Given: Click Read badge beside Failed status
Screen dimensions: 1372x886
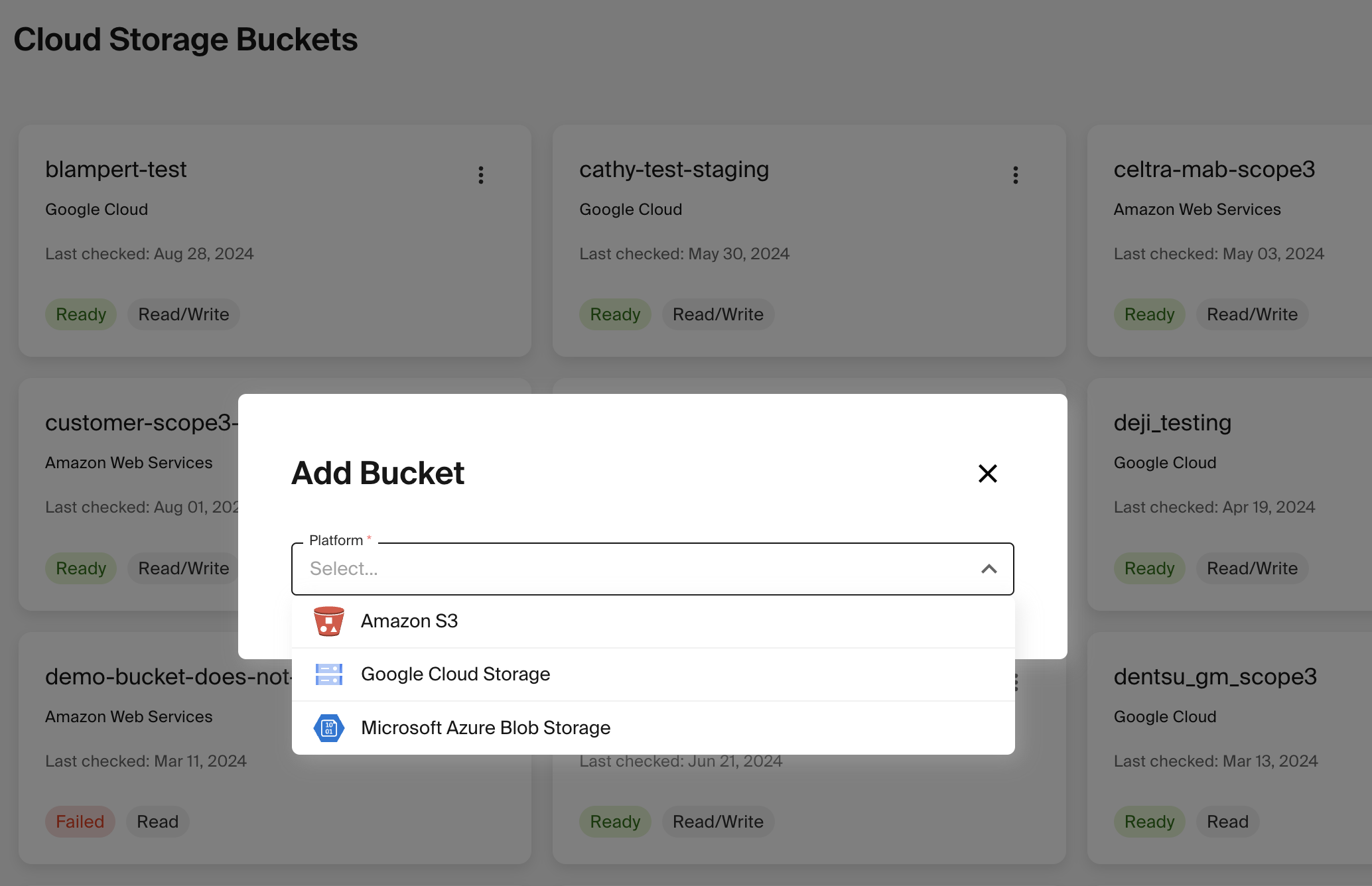Looking at the screenshot, I should [157, 822].
